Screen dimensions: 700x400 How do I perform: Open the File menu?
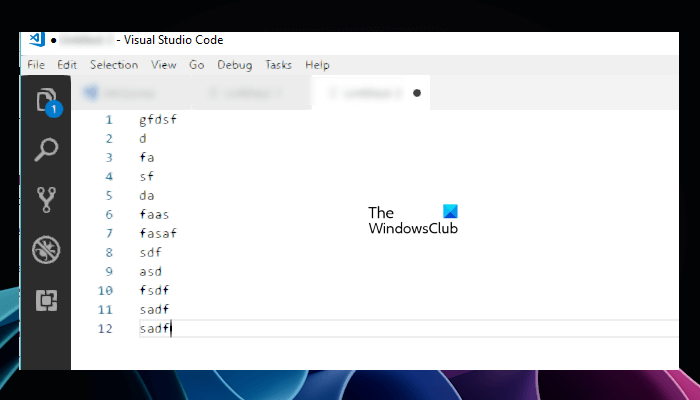[x=36, y=65]
